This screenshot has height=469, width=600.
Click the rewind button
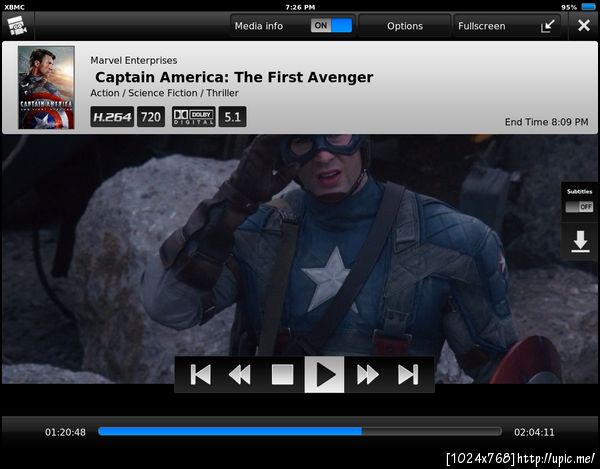(x=240, y=375)
